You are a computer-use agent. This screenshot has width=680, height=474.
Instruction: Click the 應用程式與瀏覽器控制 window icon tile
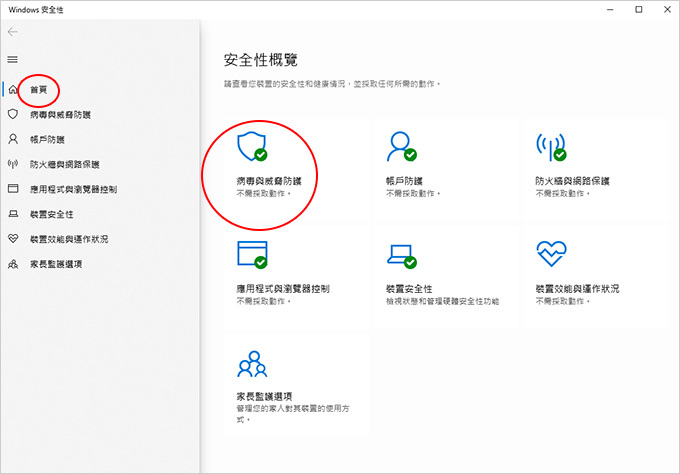click(250, 255)
